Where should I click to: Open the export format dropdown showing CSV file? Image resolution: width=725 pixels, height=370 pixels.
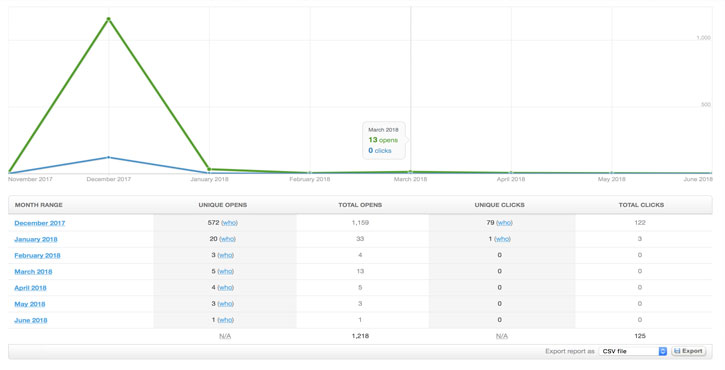click(x=633, y=352)
